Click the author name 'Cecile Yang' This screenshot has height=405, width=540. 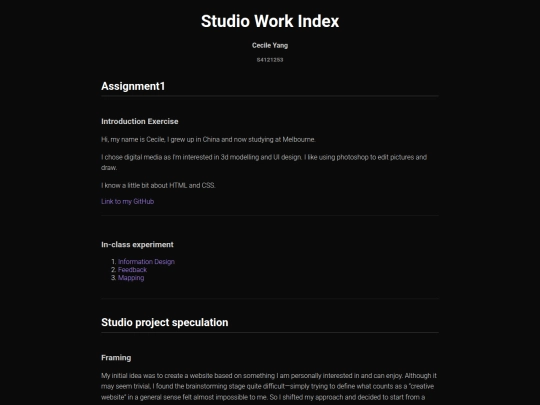(x=270, y=45)
